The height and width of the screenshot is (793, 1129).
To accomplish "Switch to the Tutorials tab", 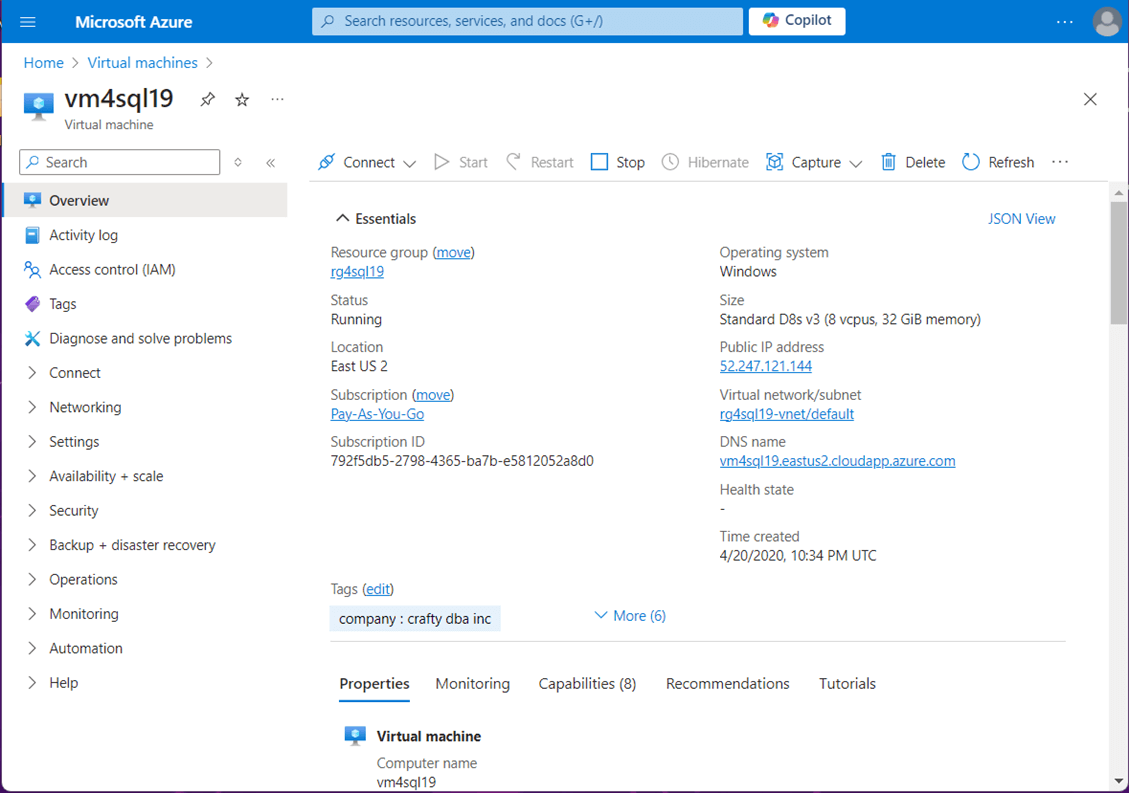I will pyautogui.click(x=847, y=684).
